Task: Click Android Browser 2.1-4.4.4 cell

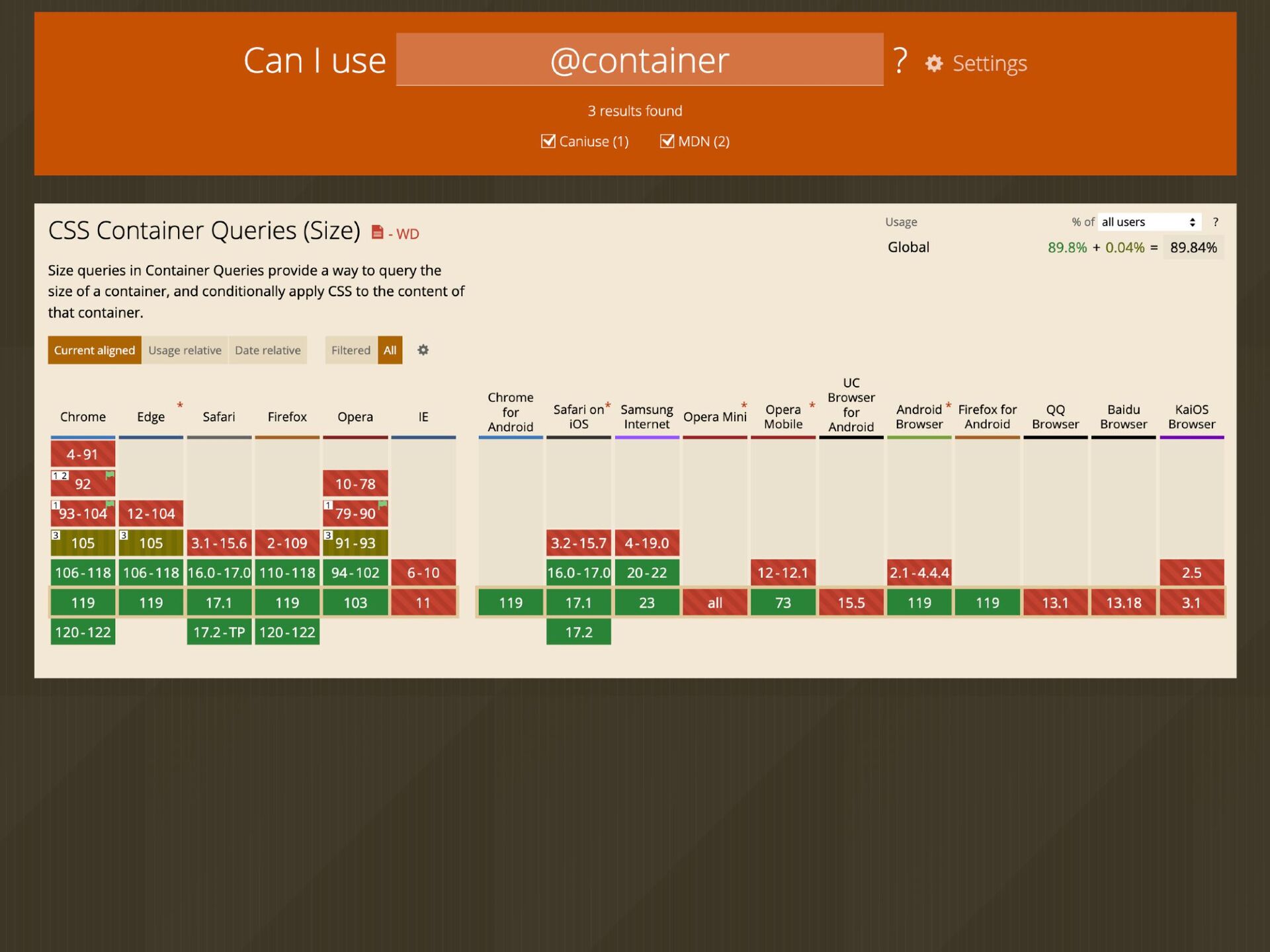Action: tap(919, 573)
